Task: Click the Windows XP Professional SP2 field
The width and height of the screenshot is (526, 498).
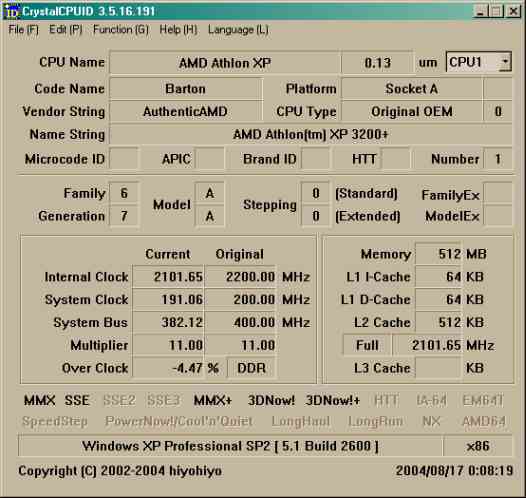Action: point(230,446)
